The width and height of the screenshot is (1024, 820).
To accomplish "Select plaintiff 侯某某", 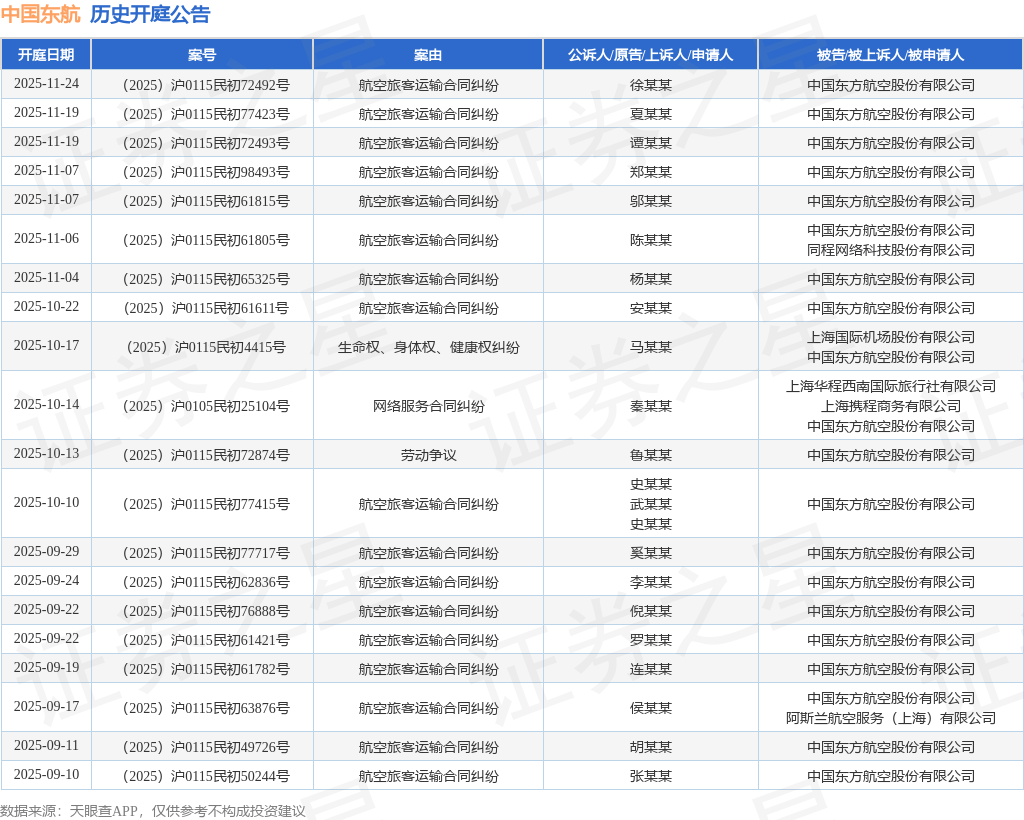I will pyautogui.click(x=650, y=708).
